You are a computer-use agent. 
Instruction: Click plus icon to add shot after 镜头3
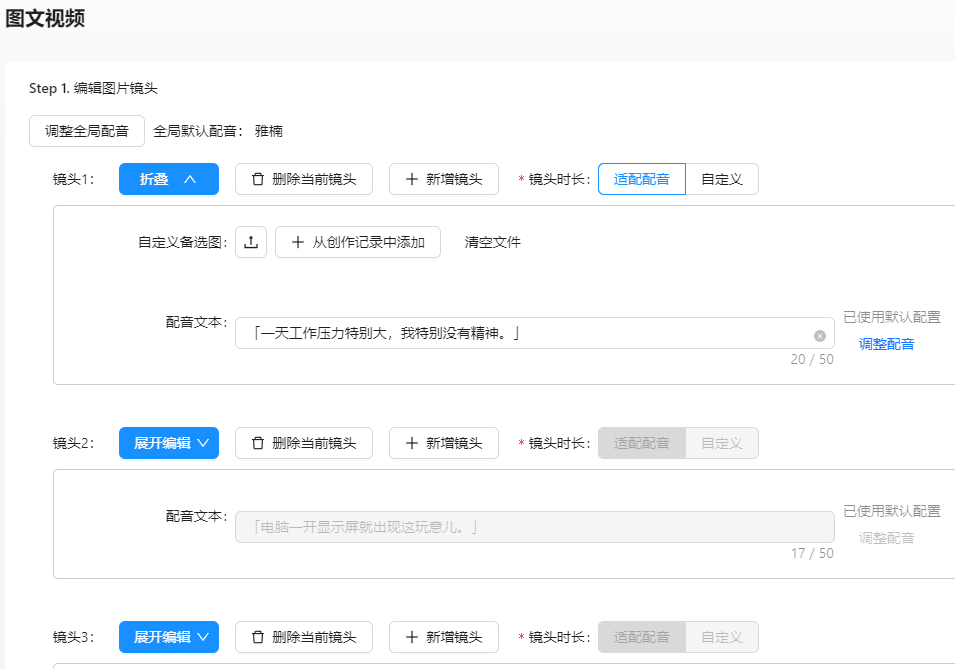click(x=412, y=637)
